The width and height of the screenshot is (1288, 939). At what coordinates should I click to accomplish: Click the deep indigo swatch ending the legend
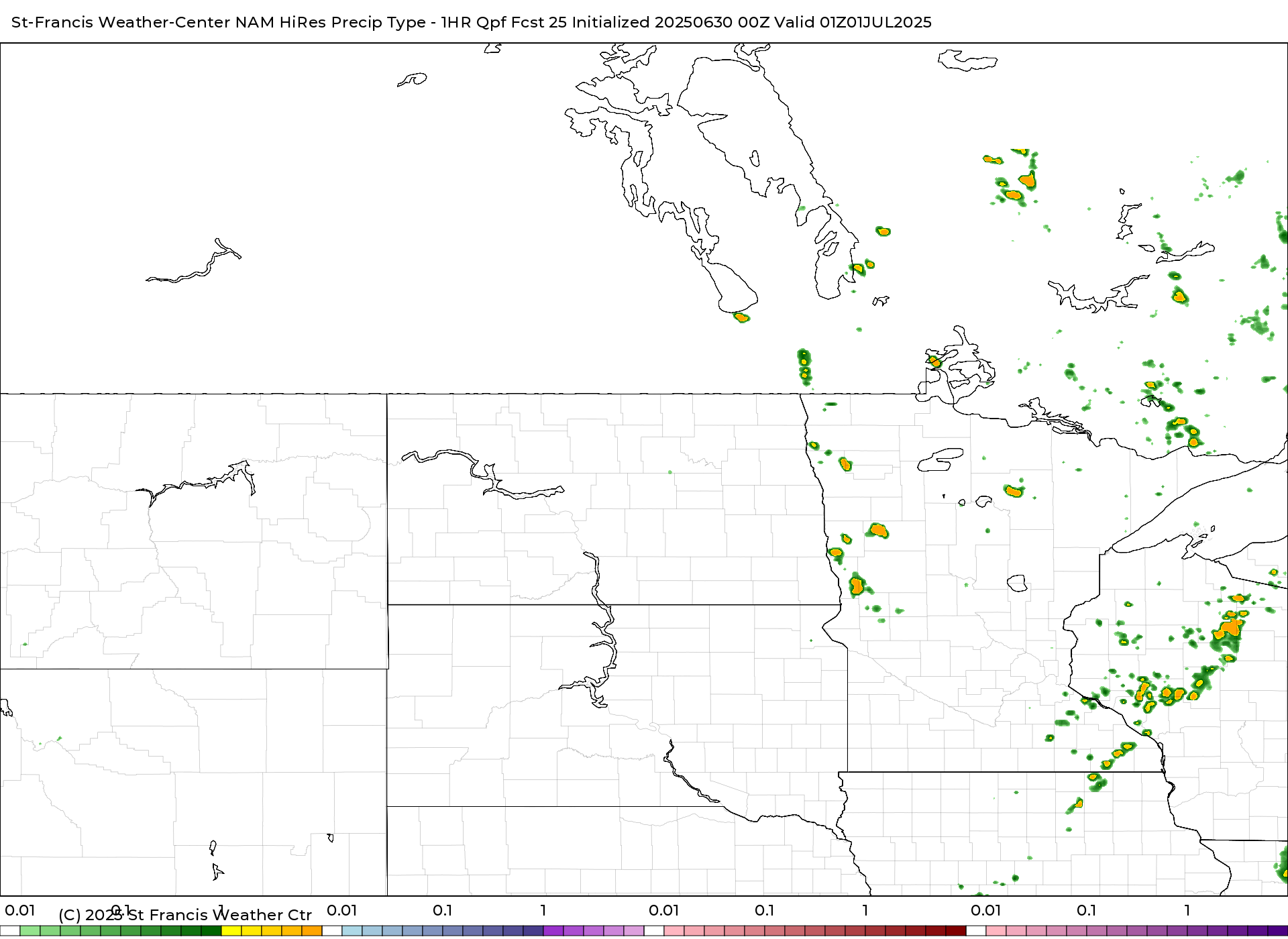point(1278,931)
